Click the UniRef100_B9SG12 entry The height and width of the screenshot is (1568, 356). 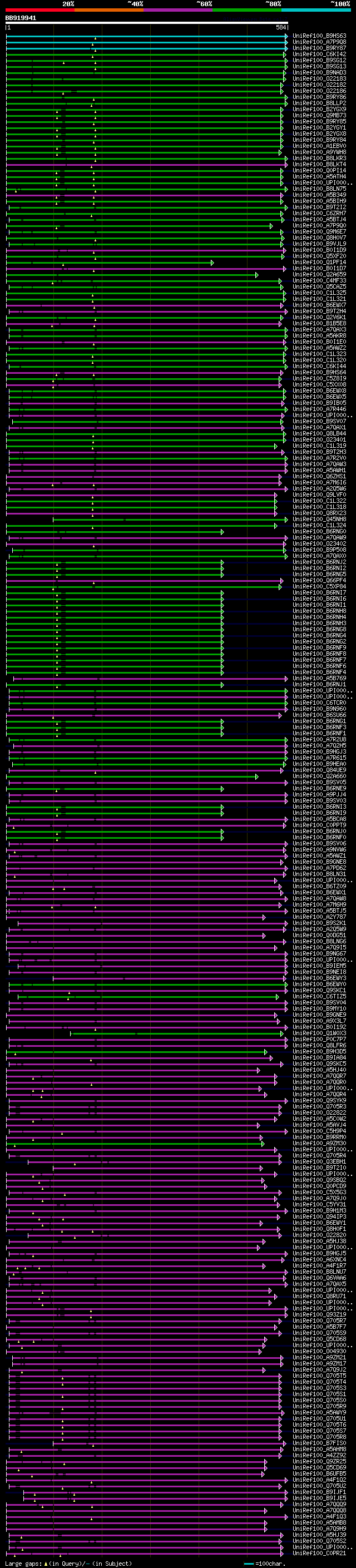(319, 60)
